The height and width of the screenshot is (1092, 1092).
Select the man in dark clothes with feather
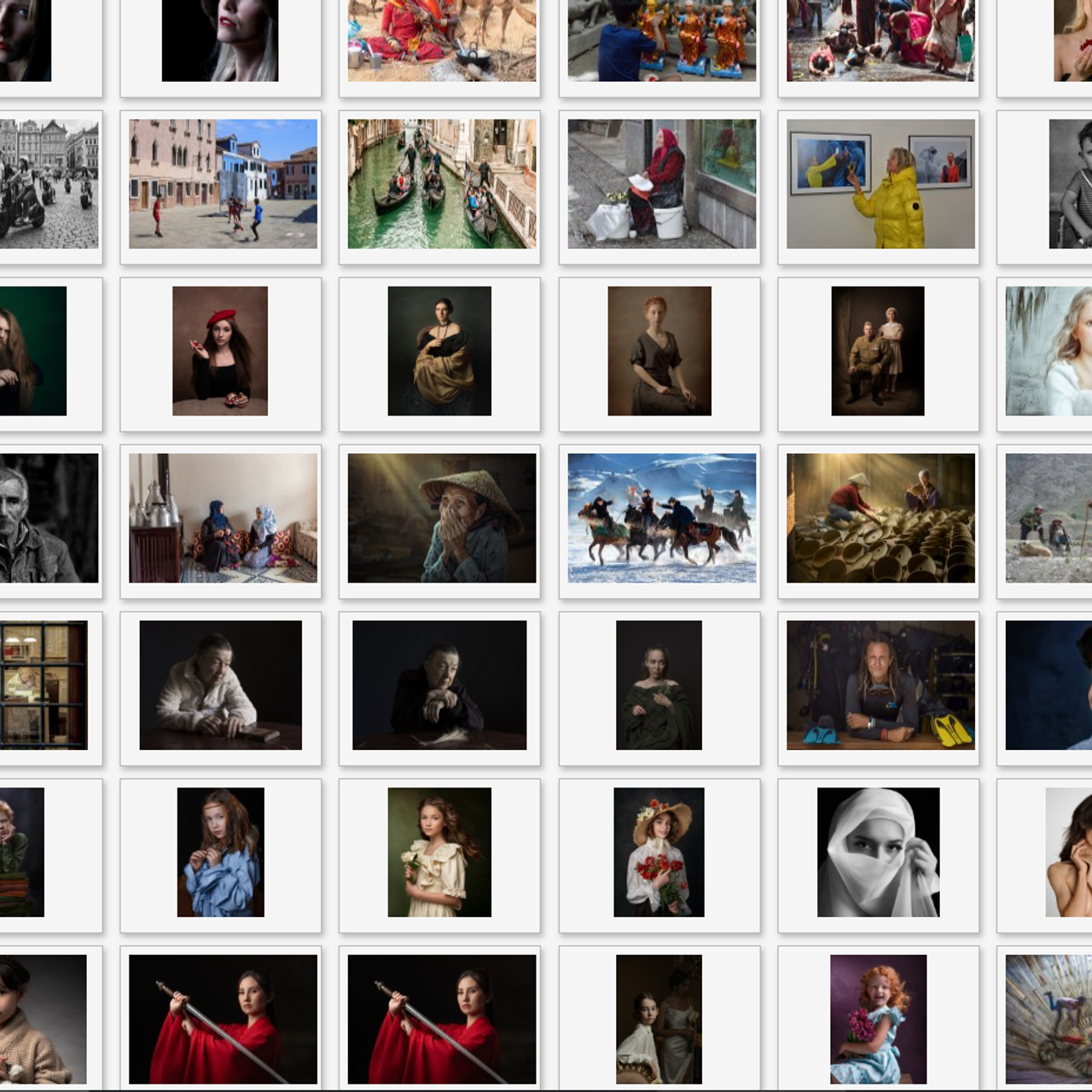pyautogui.click(x=439, y=686)
